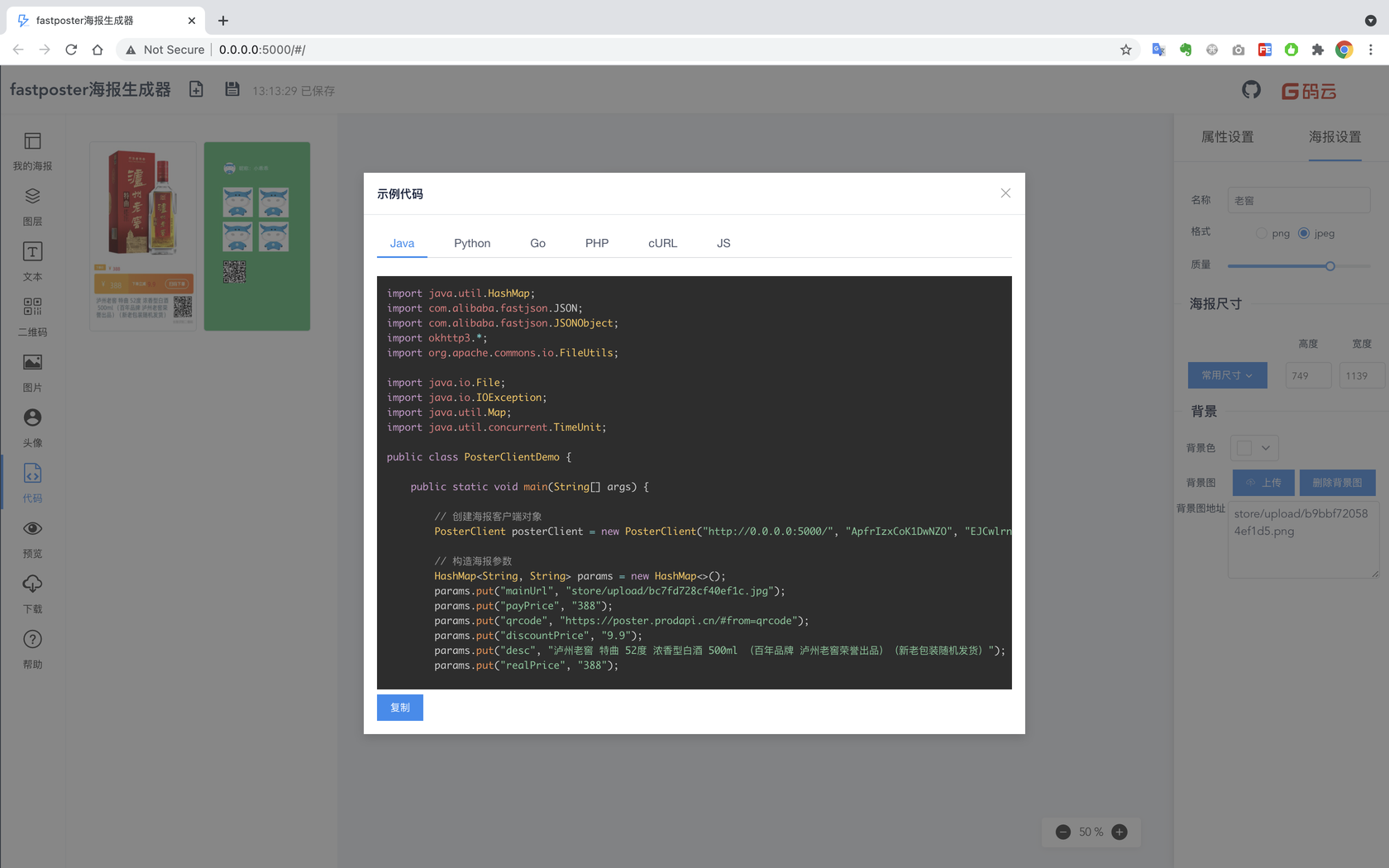The image size is (1389, 868).
Task: Switch to the Python code tab
Action: [x=472, y=242]
